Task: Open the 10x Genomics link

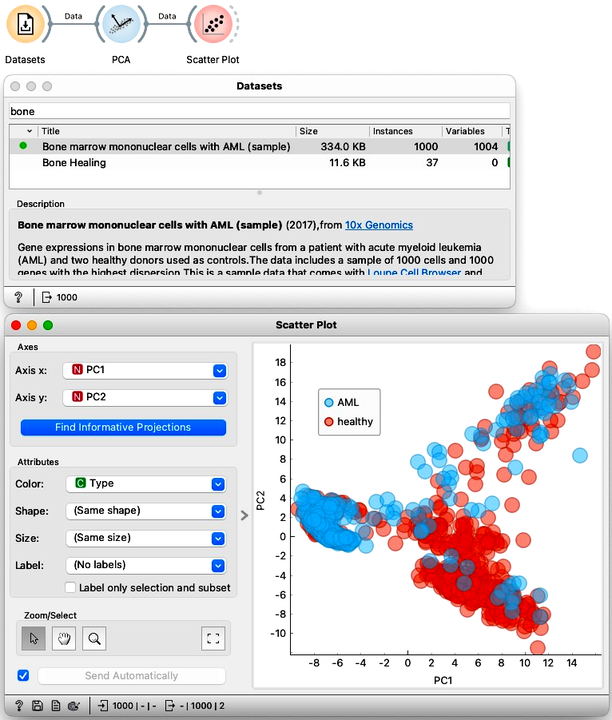Action: [379, 225]
